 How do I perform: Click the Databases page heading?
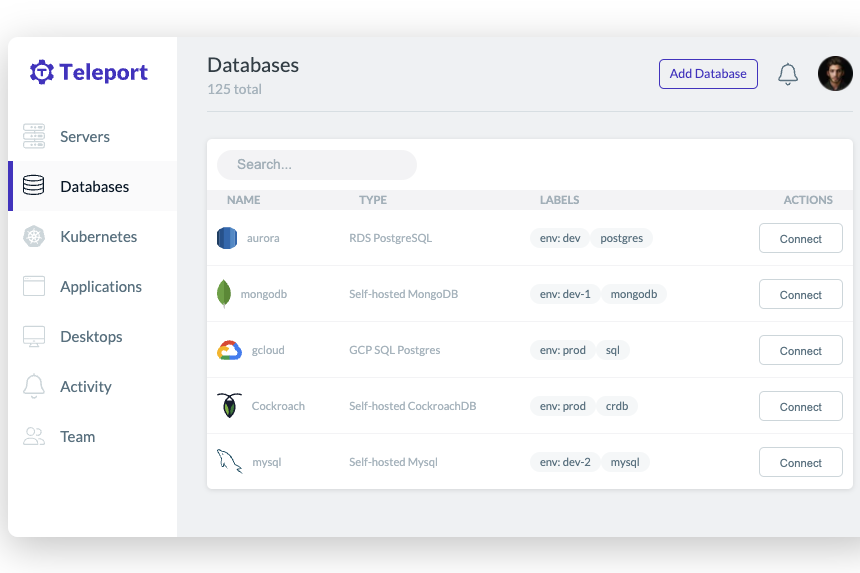point(253,65)
